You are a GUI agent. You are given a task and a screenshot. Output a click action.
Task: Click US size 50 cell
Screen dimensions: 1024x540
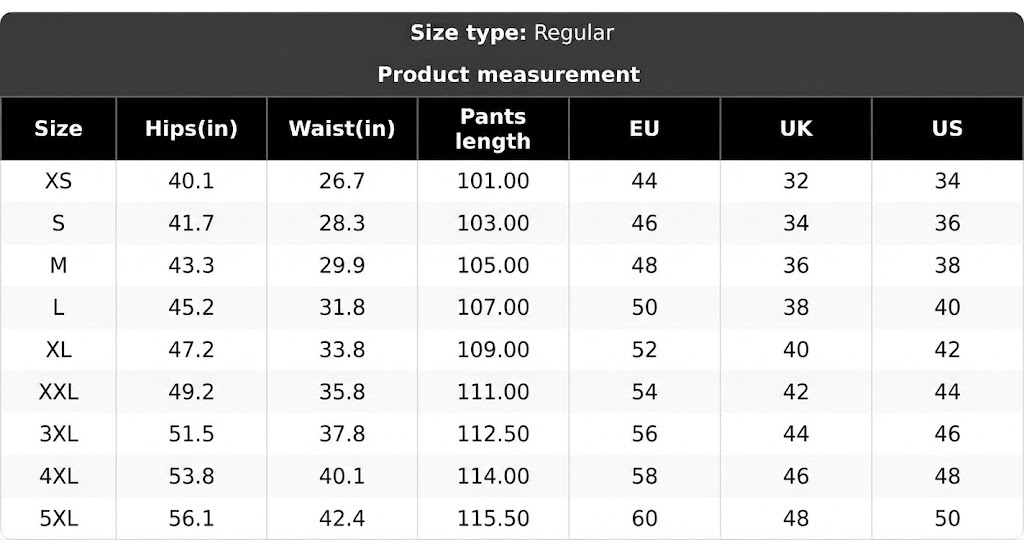click(948, 518)
